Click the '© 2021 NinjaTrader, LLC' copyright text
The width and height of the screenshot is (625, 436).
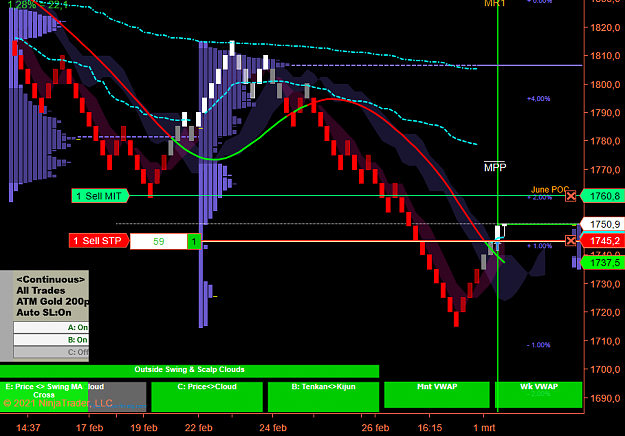point(58,403)
